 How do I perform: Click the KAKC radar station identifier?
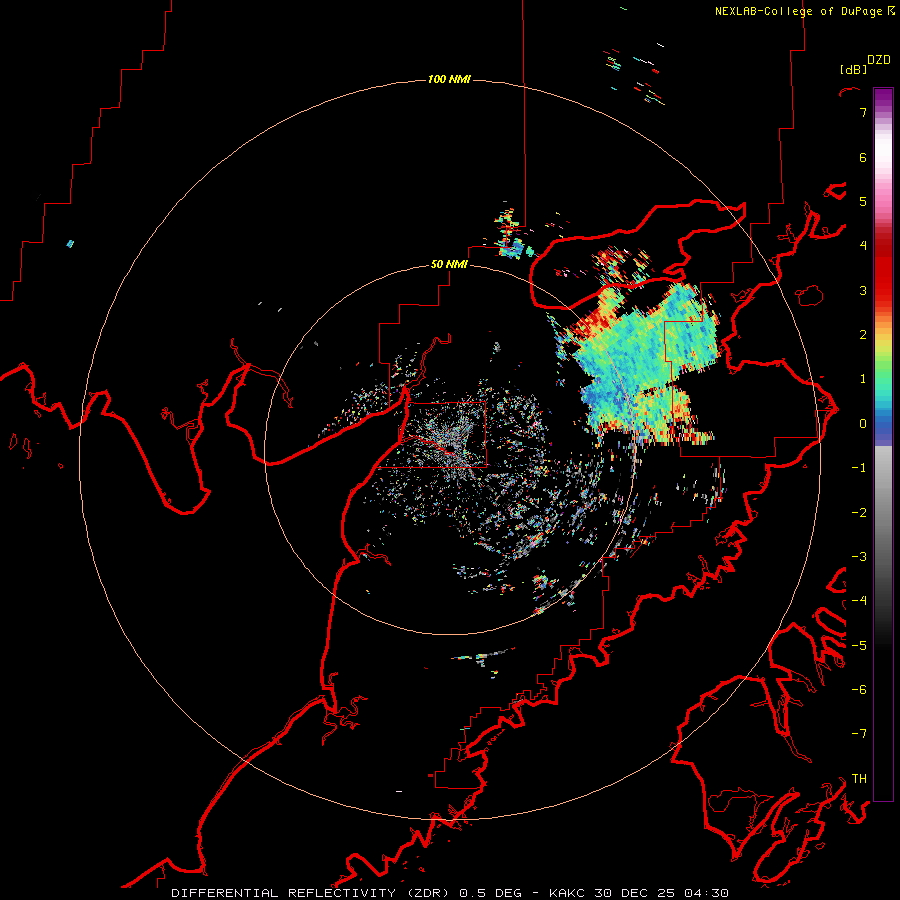point(567,893)
